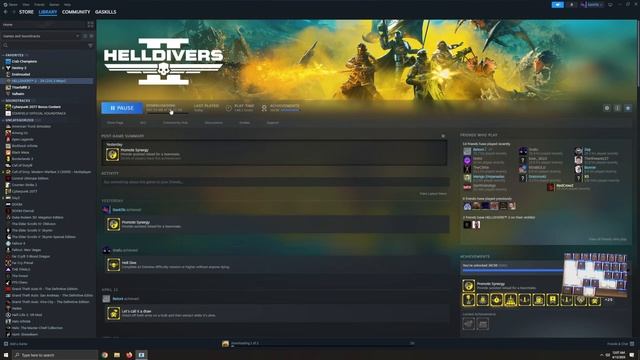Toggle the recent-activity clock sort icon
The image size is (640, 360).
tap(85, 36)
